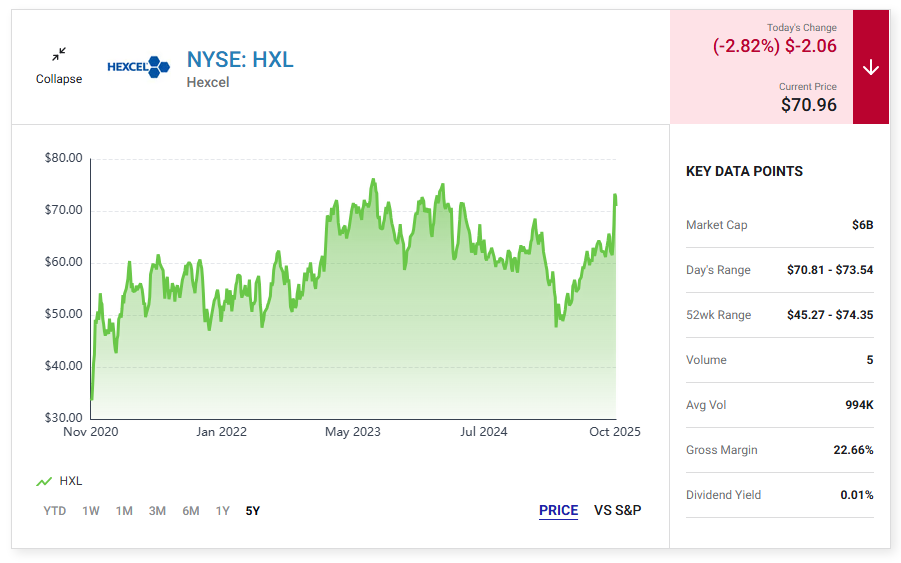The image size is (901, 563).
Task: Click the Volume value 5
Action: [x=870, y=360]
